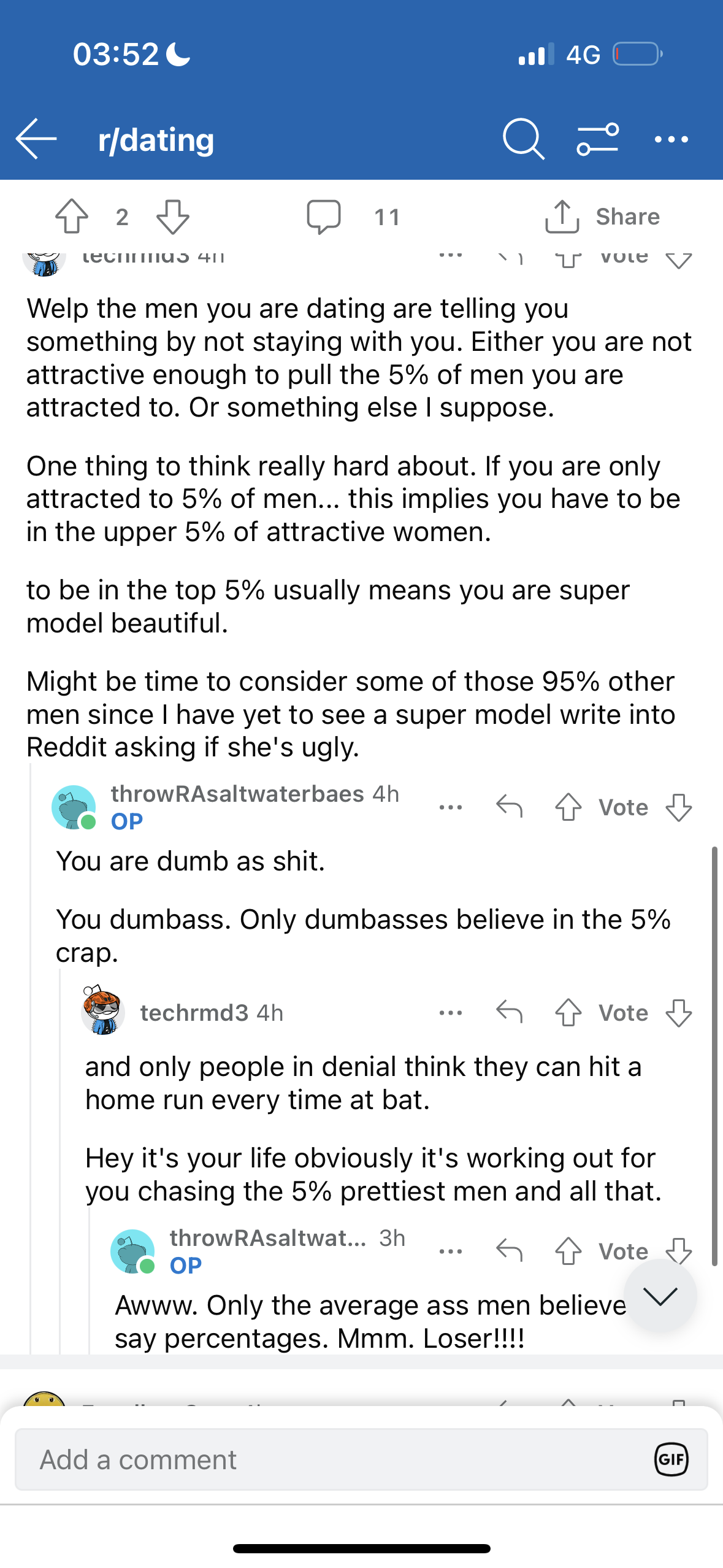Insert a GIF via GIF icon

pyautogui.click(x=671, y=1459)
